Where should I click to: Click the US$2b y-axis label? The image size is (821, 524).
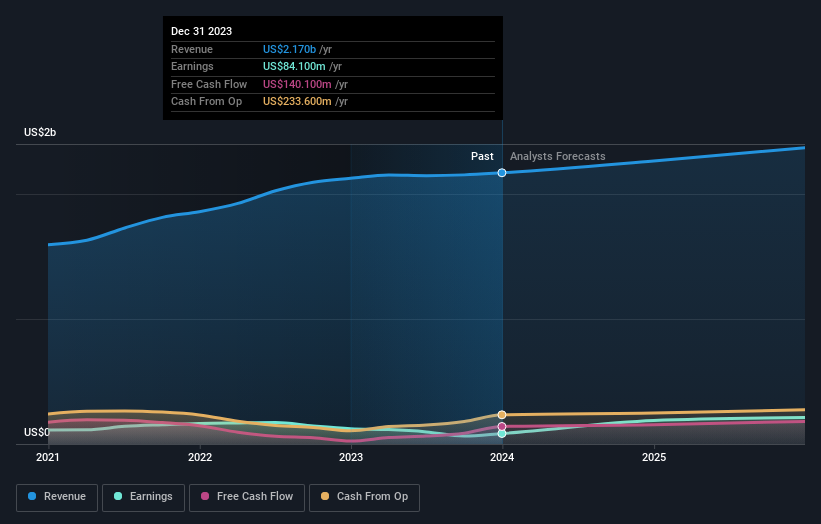click(40, 132)
